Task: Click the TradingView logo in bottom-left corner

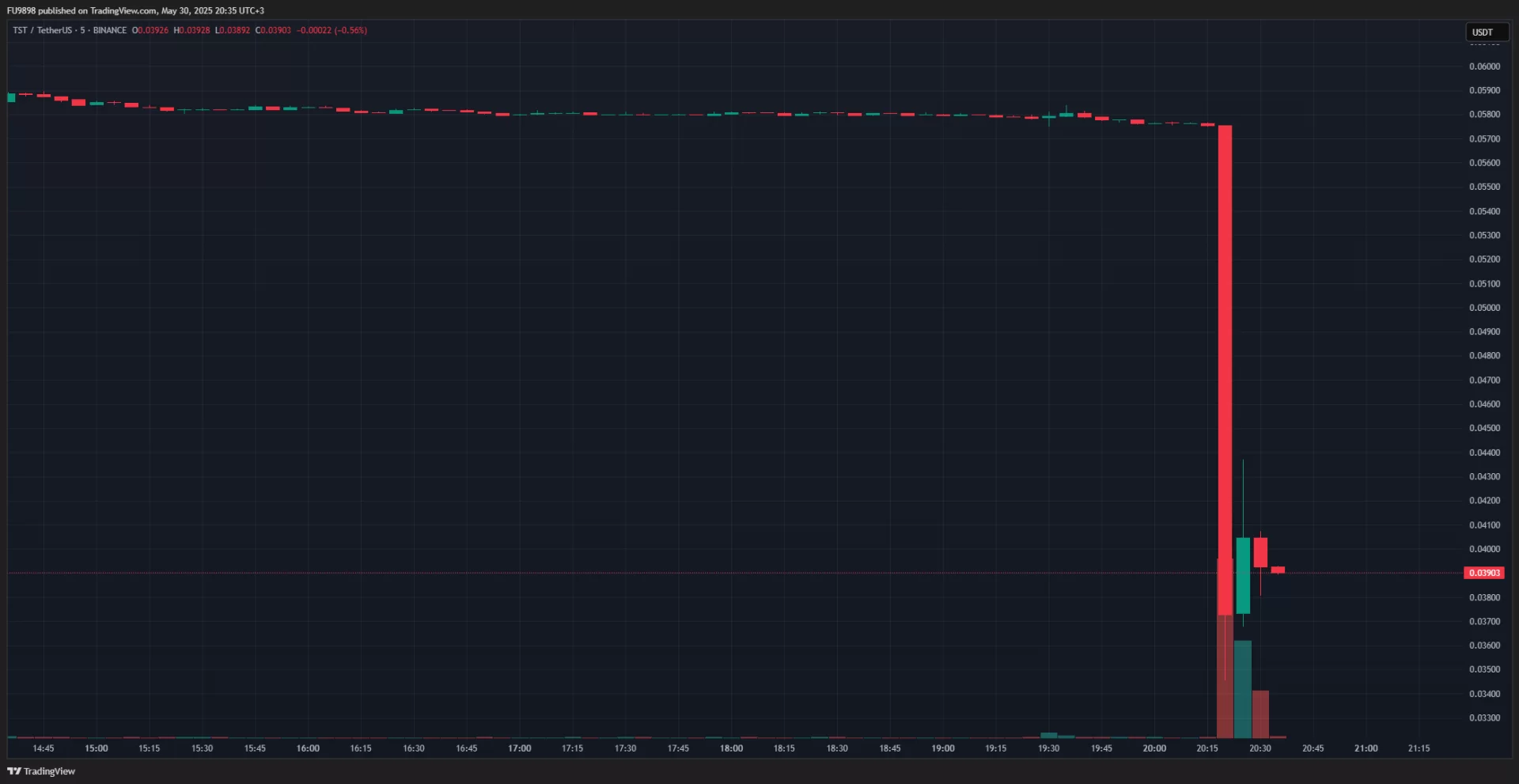Action: pyautogui.click(x=41, y=771)
